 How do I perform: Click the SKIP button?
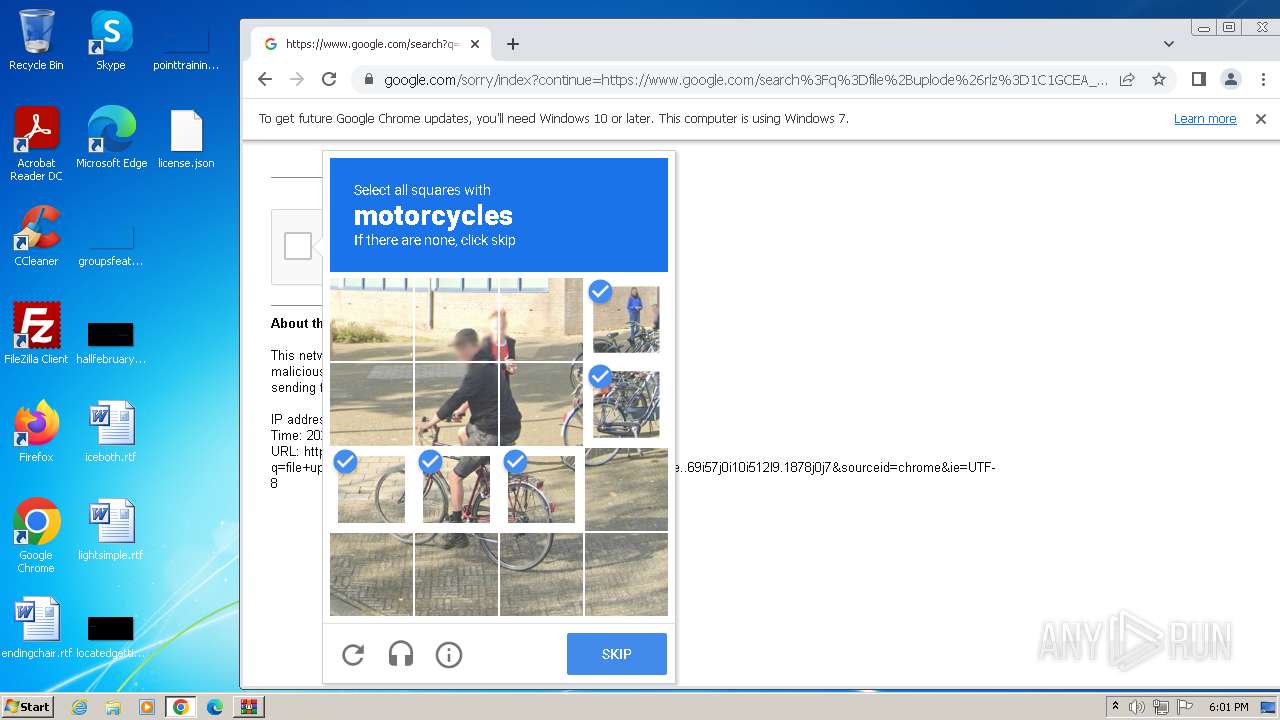tap(617, 654)
